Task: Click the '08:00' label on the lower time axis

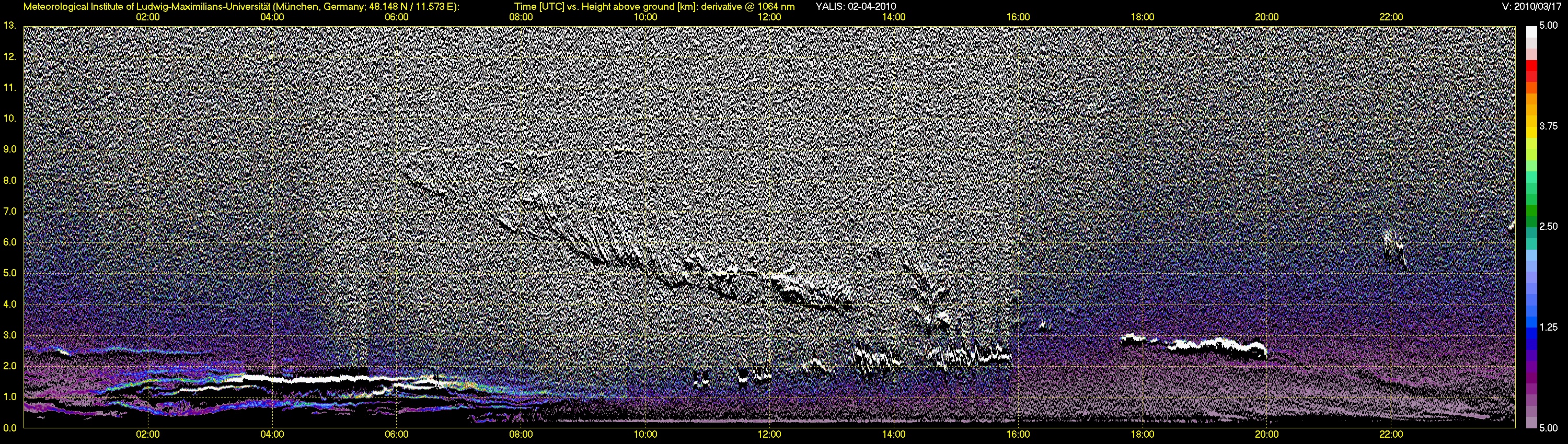Action: (x=521, y=435)
